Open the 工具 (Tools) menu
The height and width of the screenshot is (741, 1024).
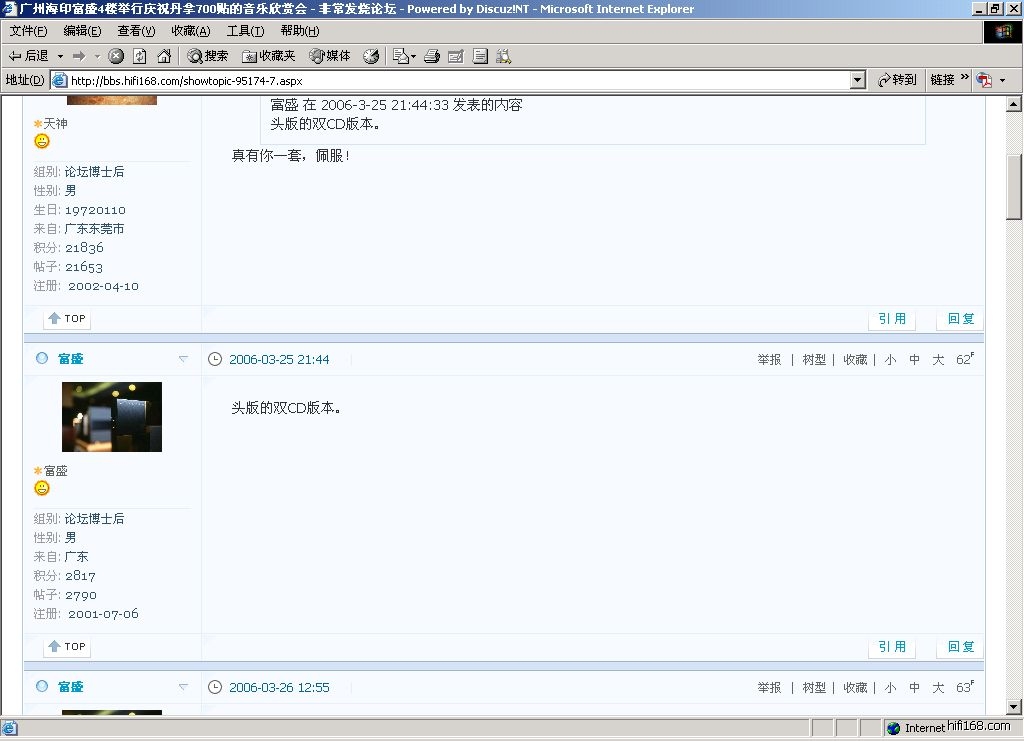click(x=245, y=31)
